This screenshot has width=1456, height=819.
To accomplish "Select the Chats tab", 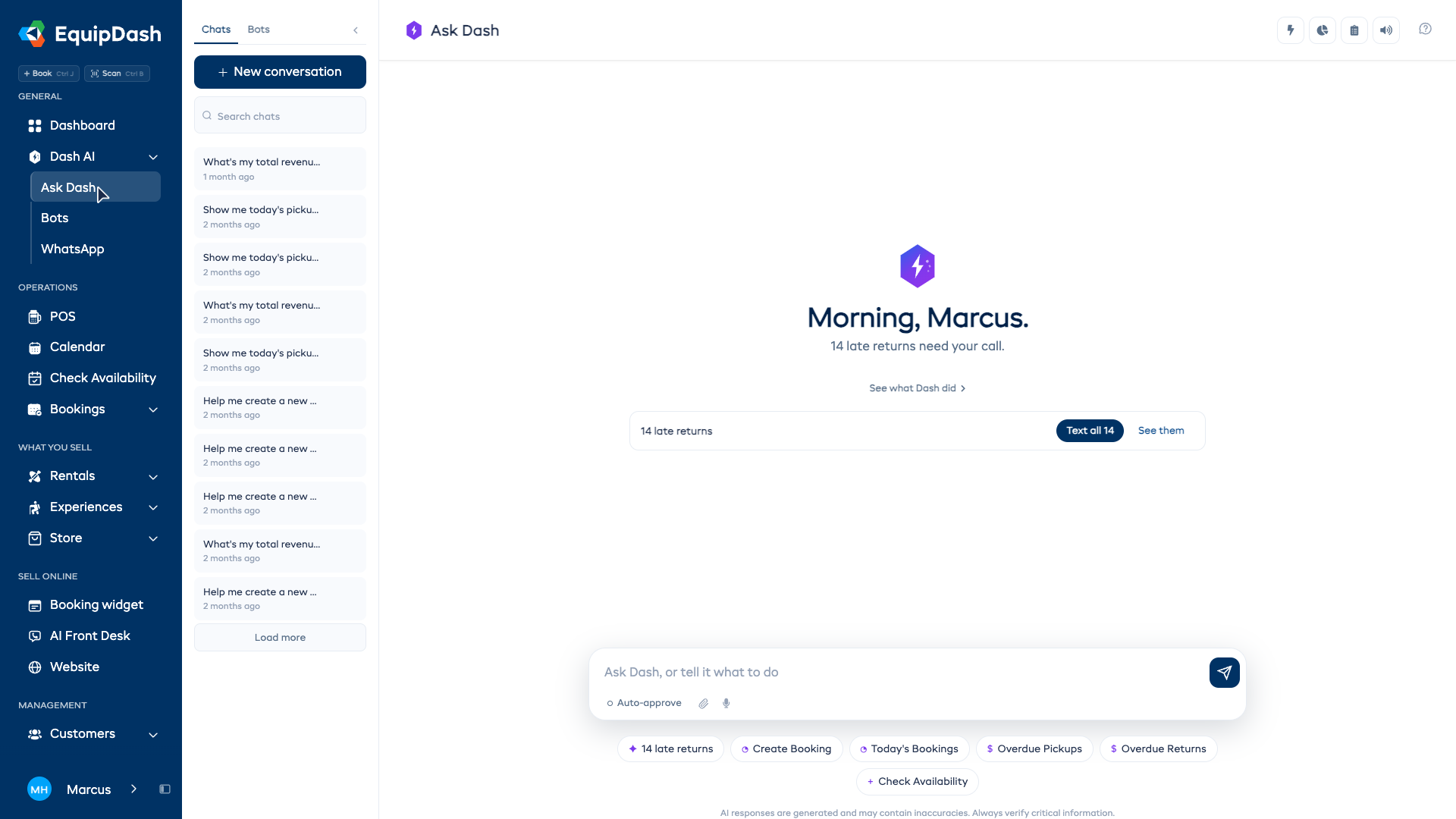I will click(216, 30).
